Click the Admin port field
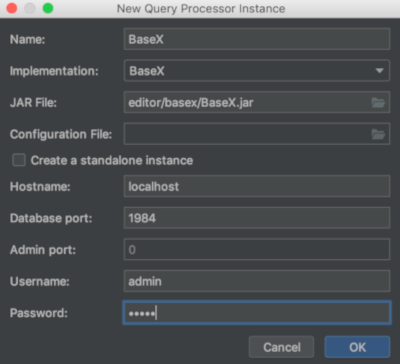 [257, 249]
